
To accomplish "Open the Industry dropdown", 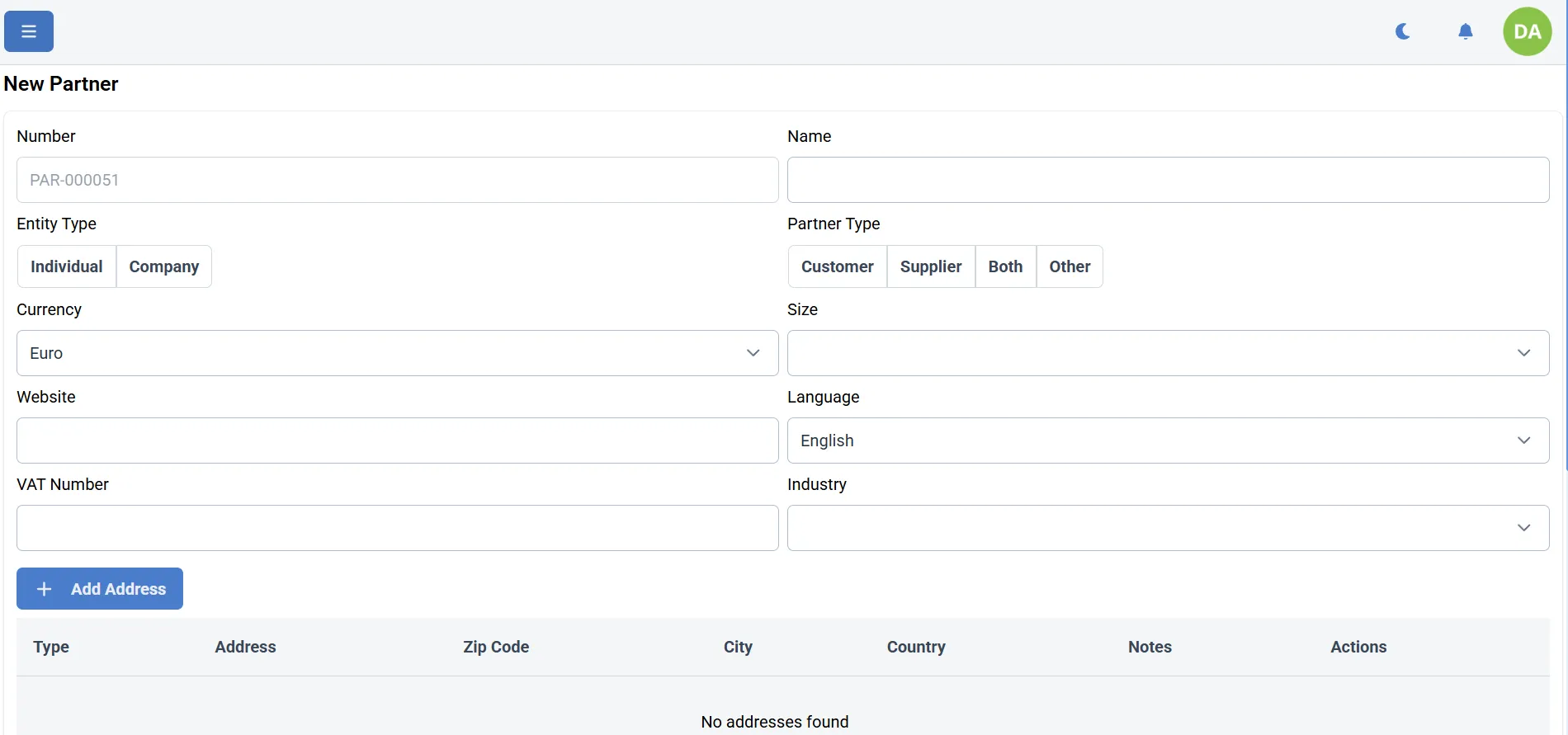I will pyautogui.click(x=1168, y=528).
